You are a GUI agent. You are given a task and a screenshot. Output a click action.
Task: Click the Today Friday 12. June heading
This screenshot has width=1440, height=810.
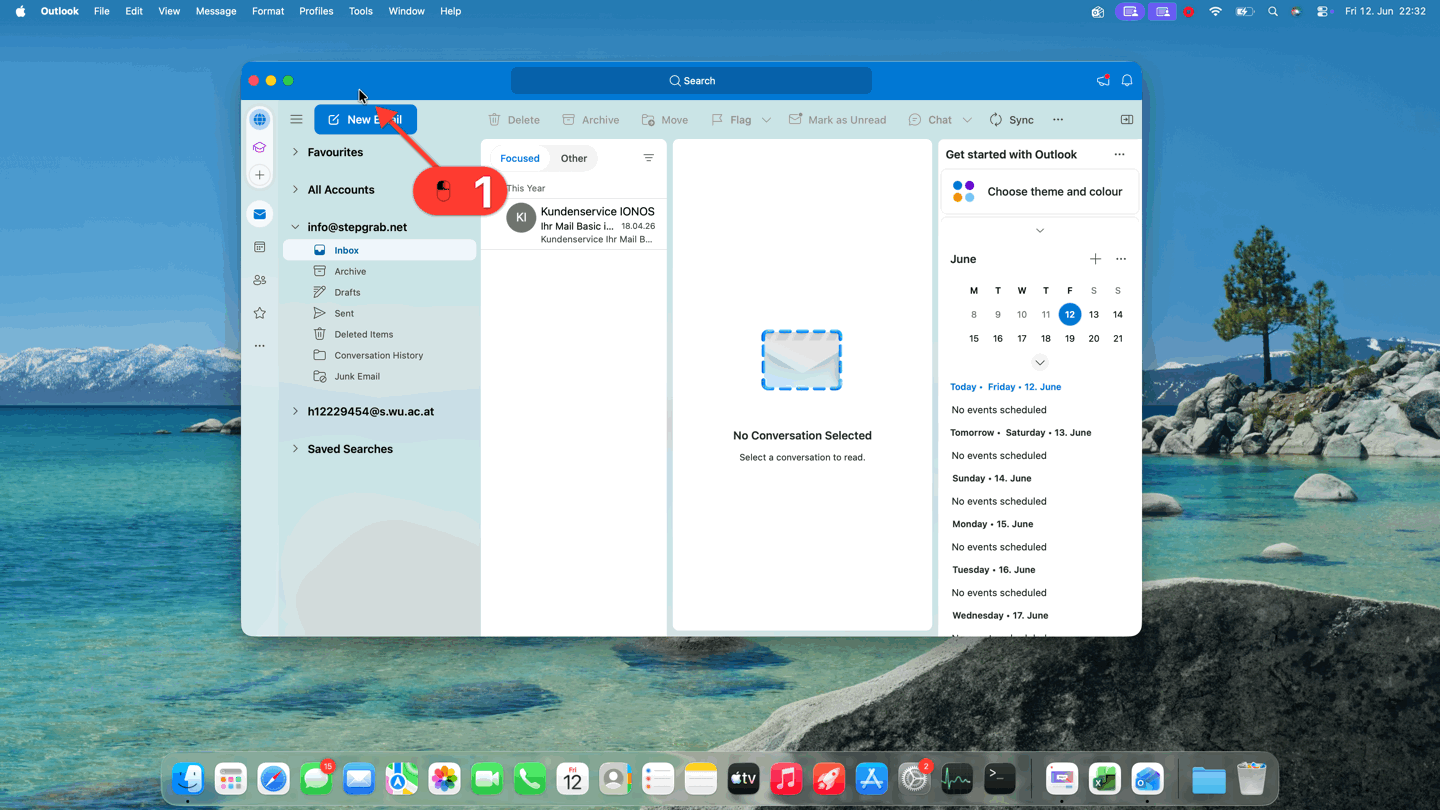click(x=1006, y=387)
